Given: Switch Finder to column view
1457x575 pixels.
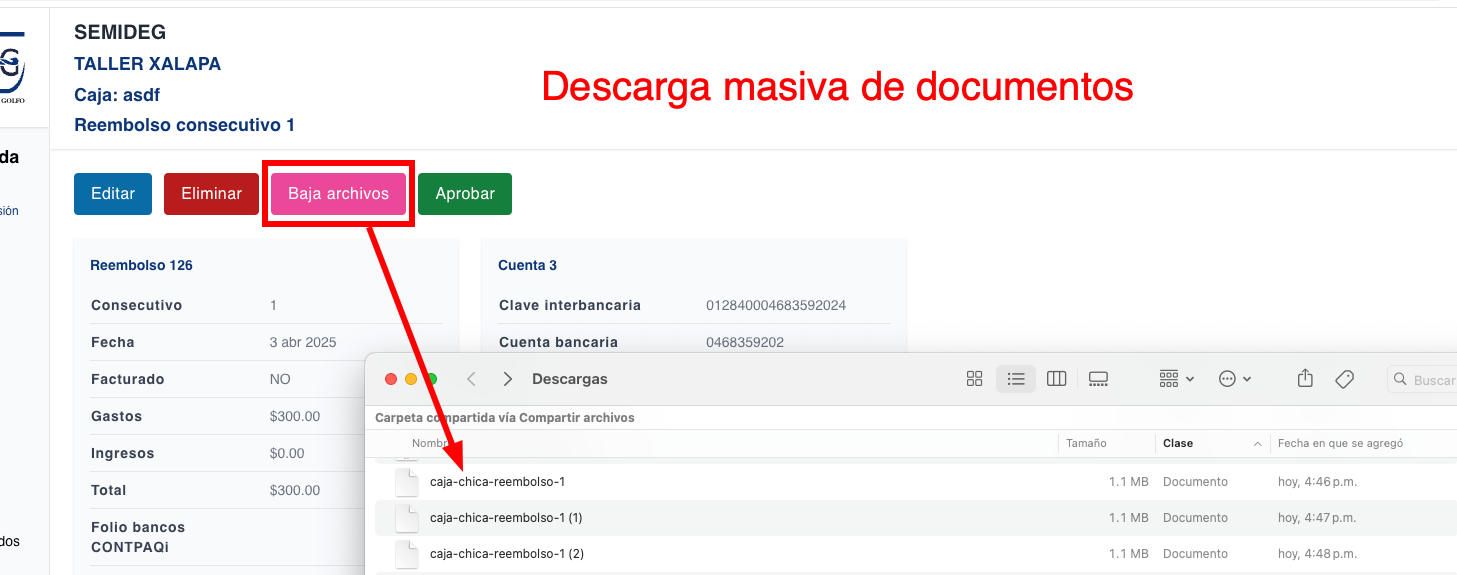Looking at the screenshot, I should pyautogui.click(x=1056, y=379).
